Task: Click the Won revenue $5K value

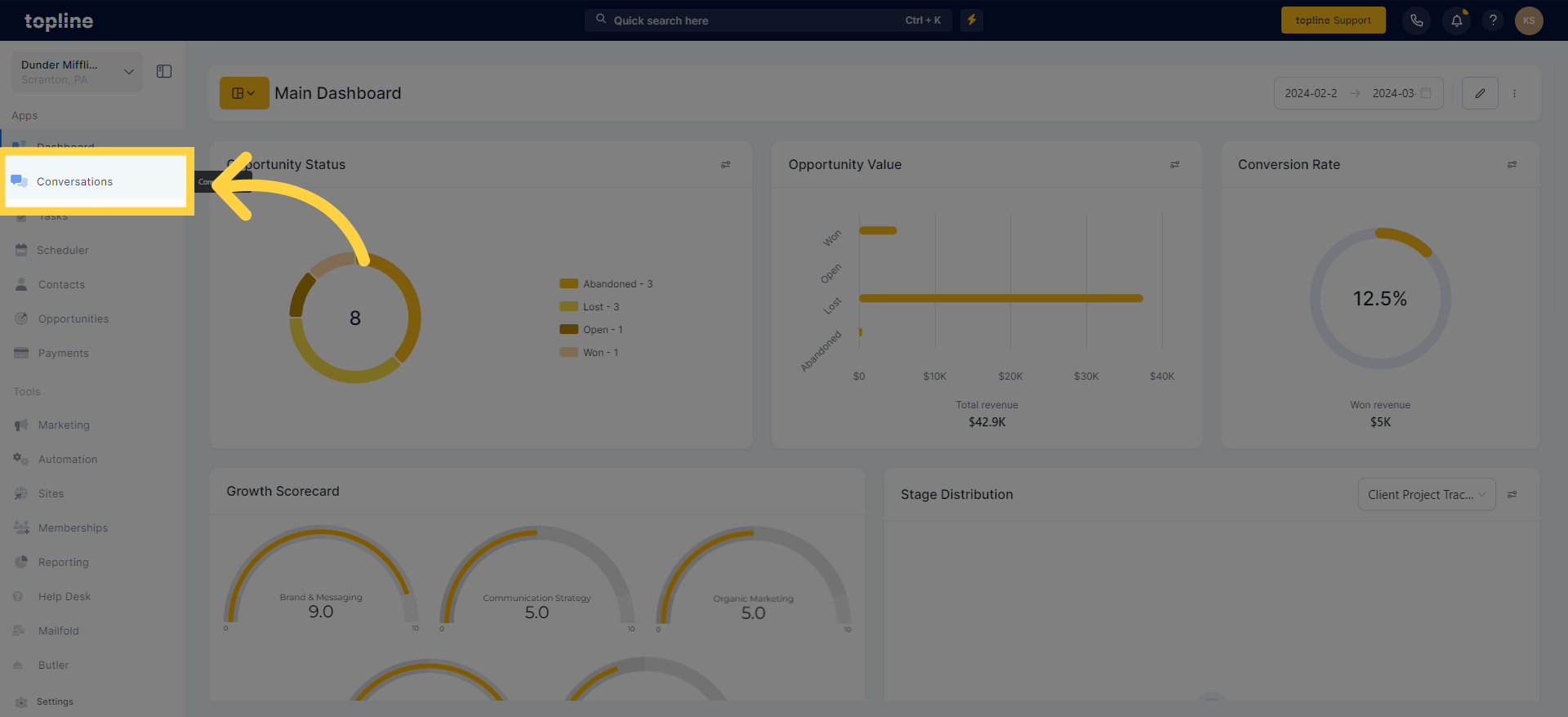Action: click(1380, 422)
